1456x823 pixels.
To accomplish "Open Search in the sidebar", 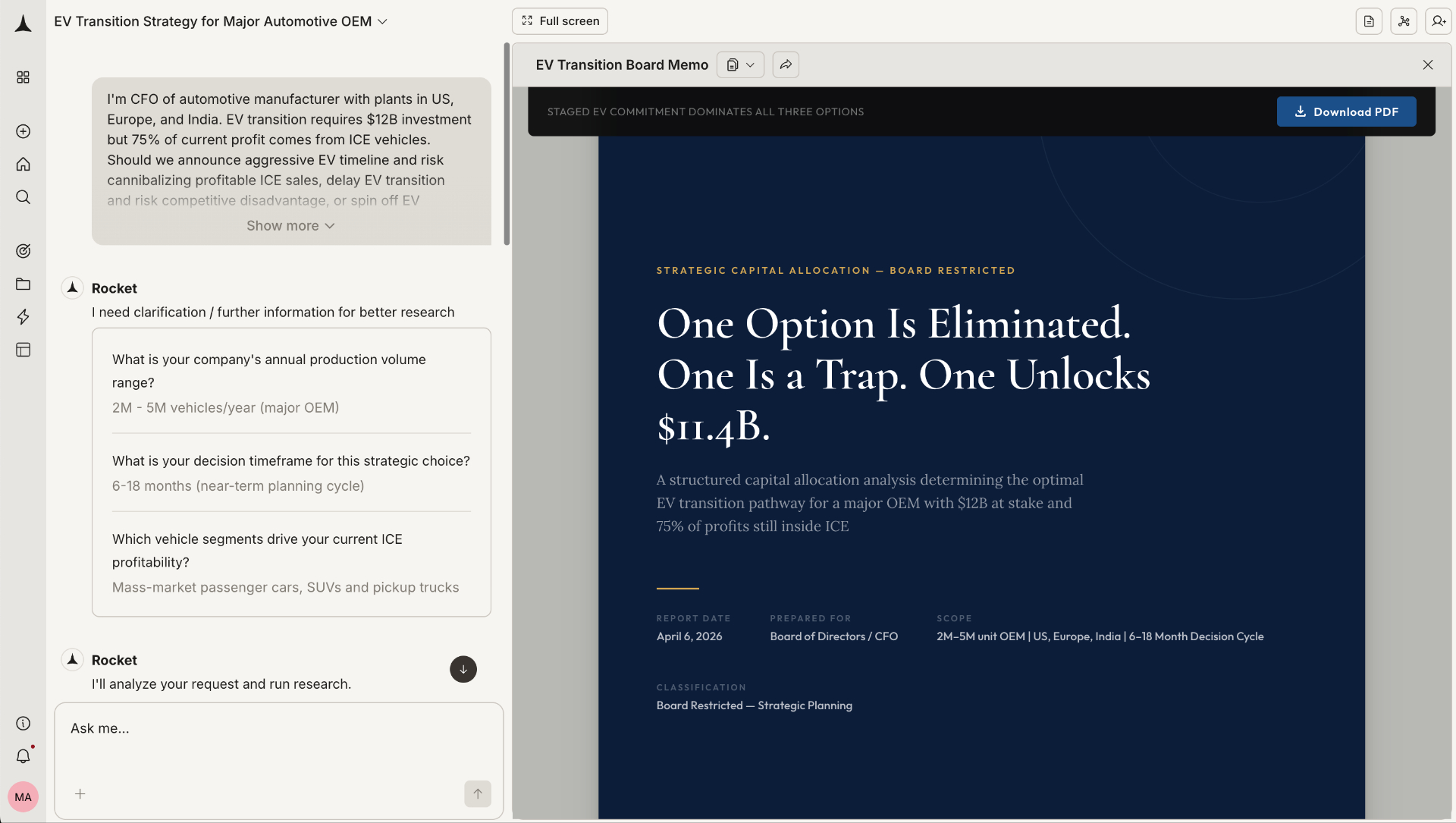I will pos(23,197).
